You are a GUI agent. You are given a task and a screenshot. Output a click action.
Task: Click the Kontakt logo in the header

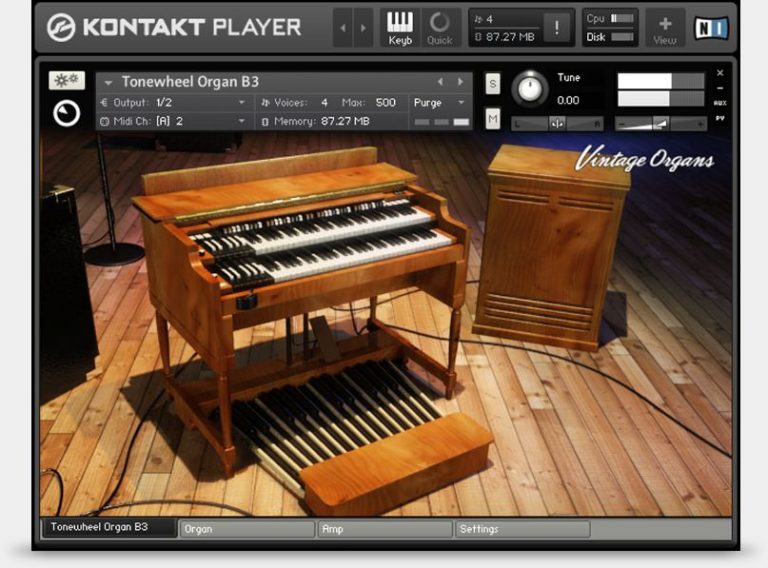(x=61, y=27)
